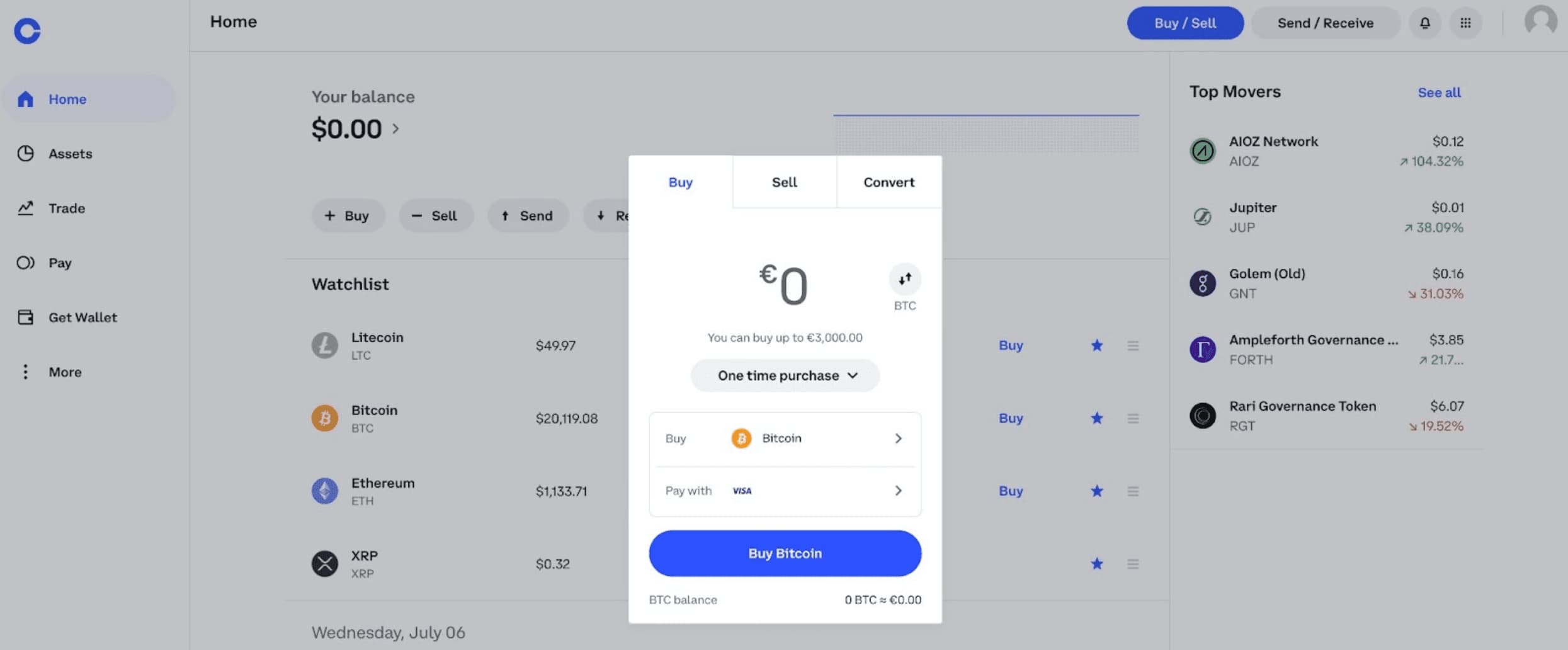
Task: Click the €0 amount field
Action: 783,285
